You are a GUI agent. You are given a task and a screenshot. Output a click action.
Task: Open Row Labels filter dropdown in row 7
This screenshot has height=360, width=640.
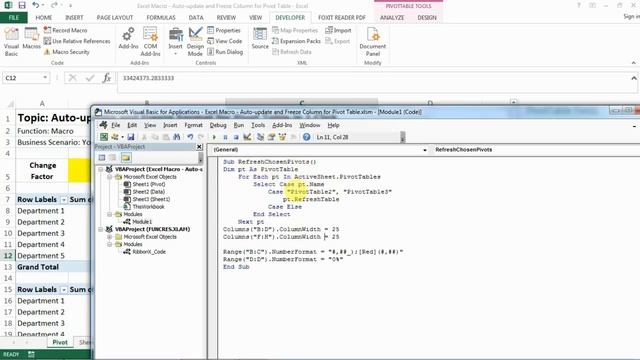point(64,200)
